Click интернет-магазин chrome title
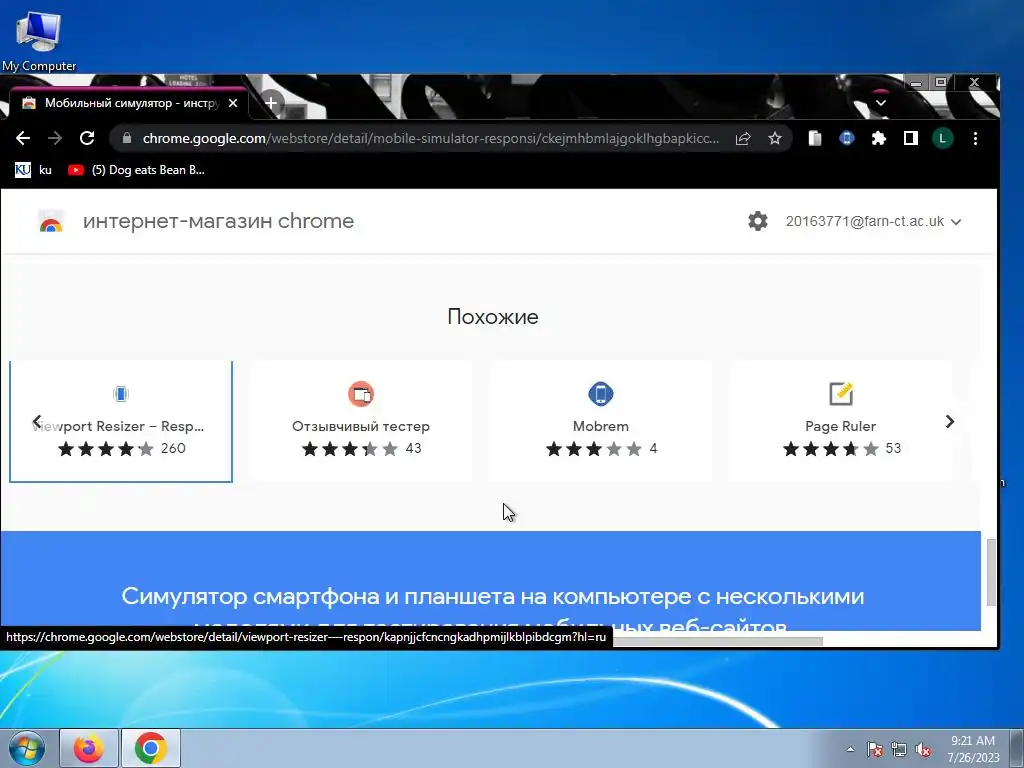 tap(218, 221)
